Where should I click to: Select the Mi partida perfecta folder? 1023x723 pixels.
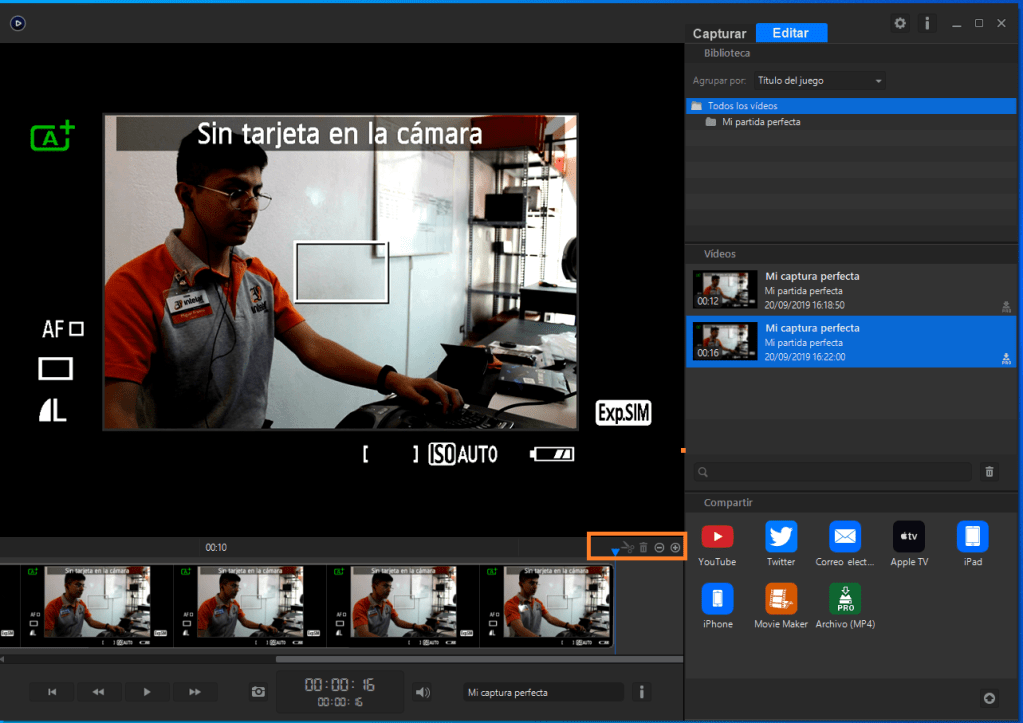[x=760, y=122]
